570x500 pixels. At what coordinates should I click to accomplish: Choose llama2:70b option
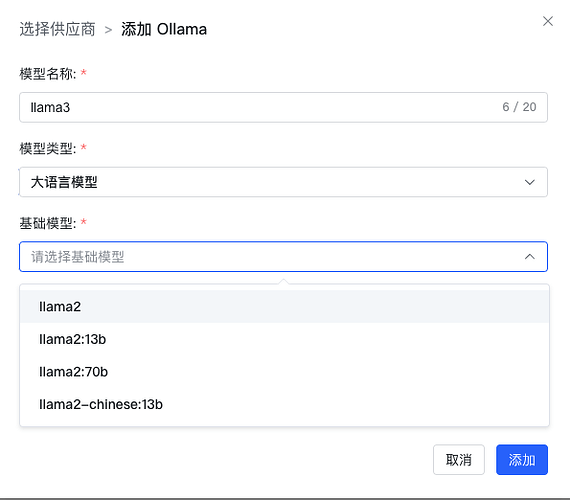click(284, 372)
